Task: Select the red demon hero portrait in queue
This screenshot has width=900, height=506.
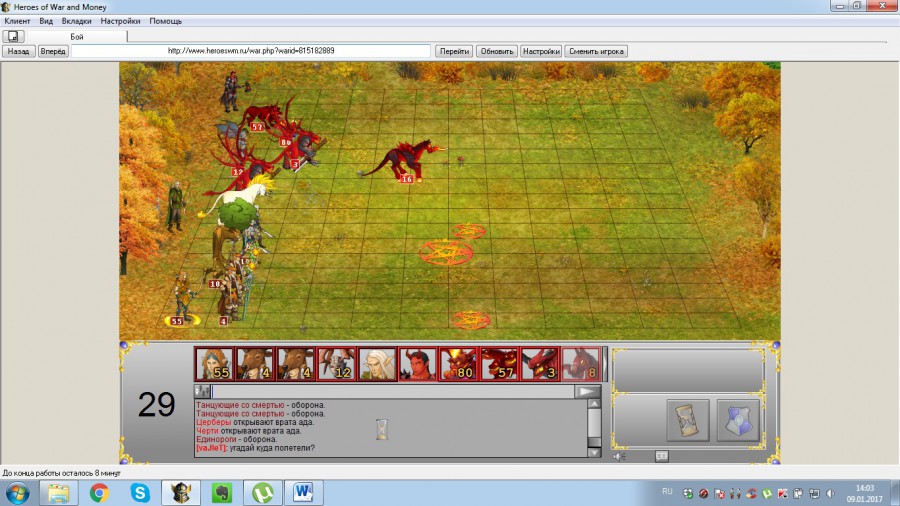Action: click(x=418, y=364)
